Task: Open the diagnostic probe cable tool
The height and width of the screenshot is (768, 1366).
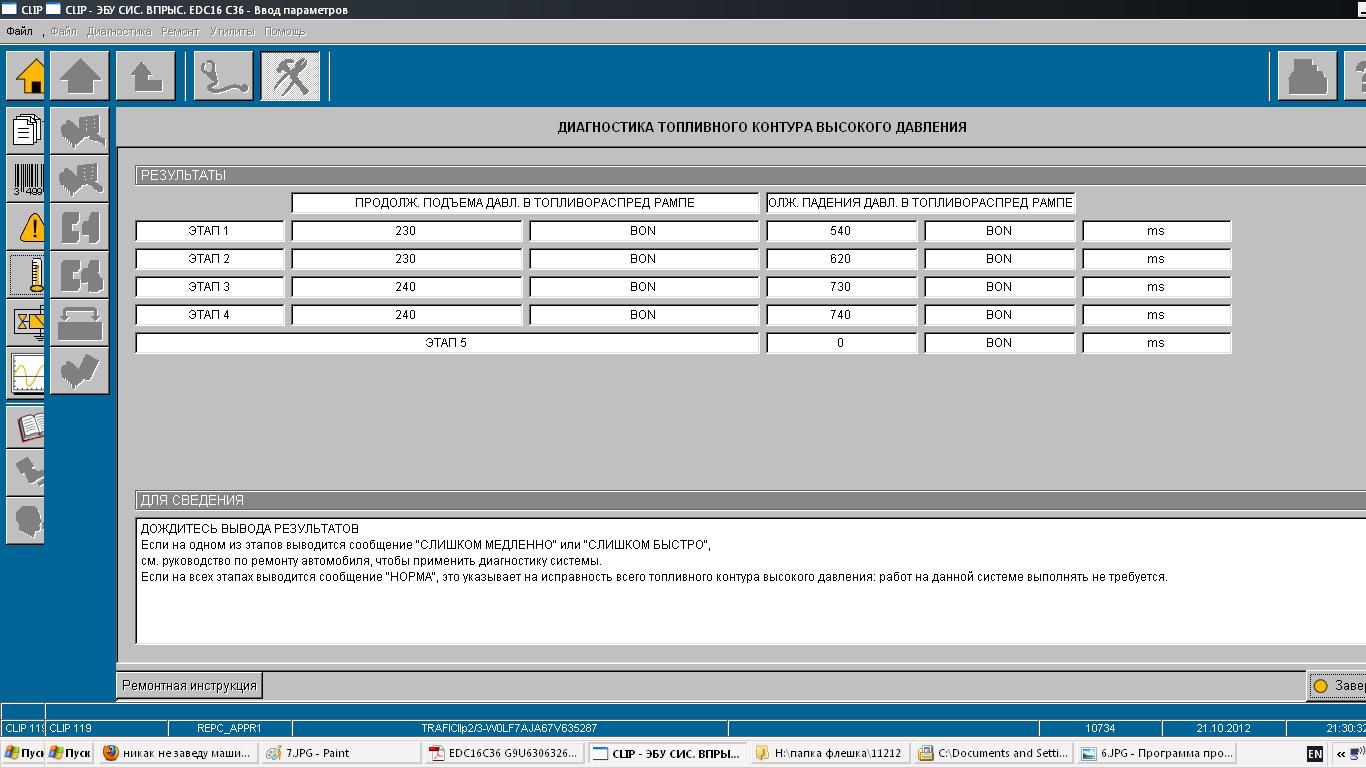Action: pyautogui.click(x=223, y=76)
